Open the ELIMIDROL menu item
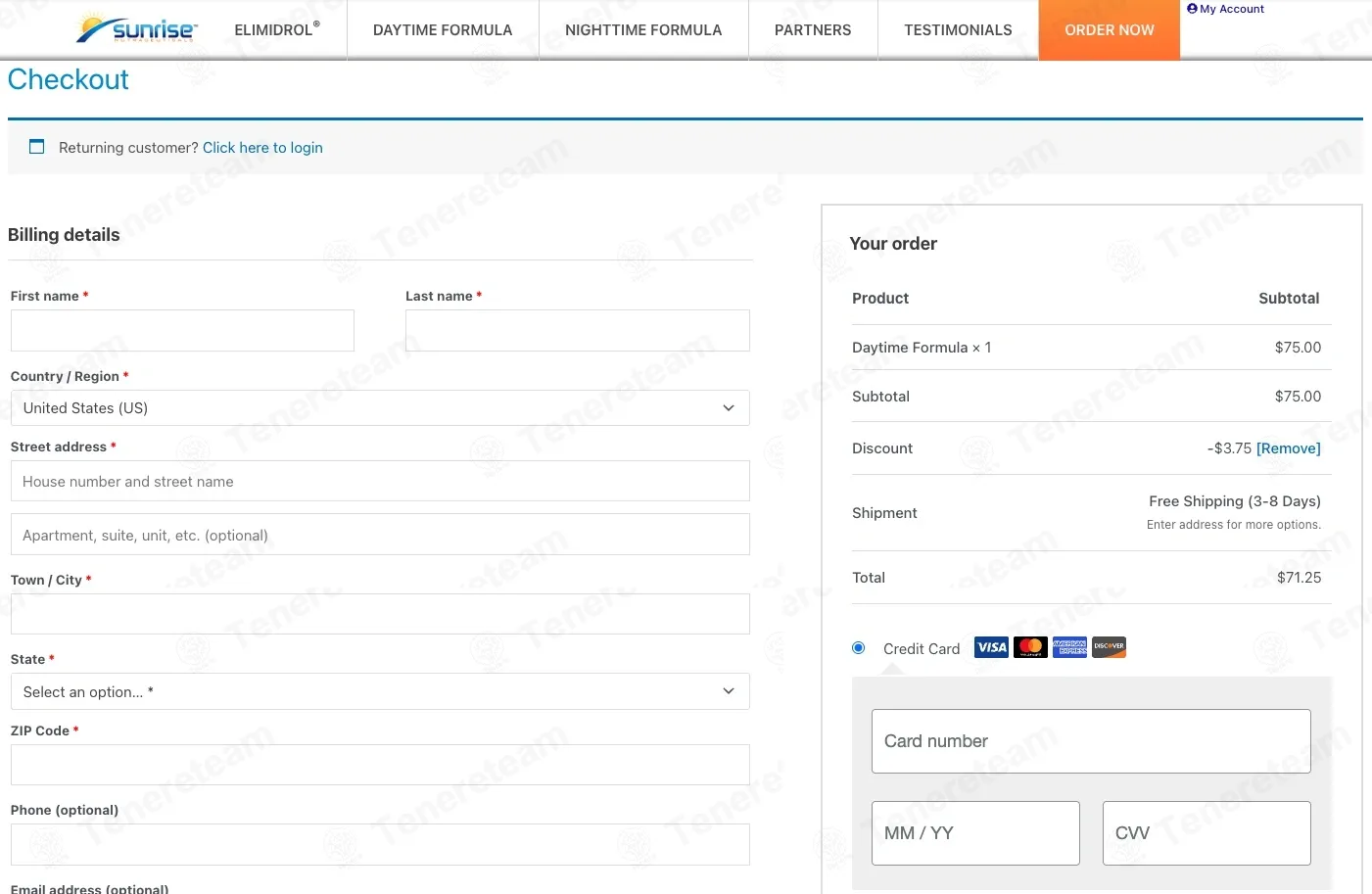Screen dimensions: 1372x894 coord(277,30)
